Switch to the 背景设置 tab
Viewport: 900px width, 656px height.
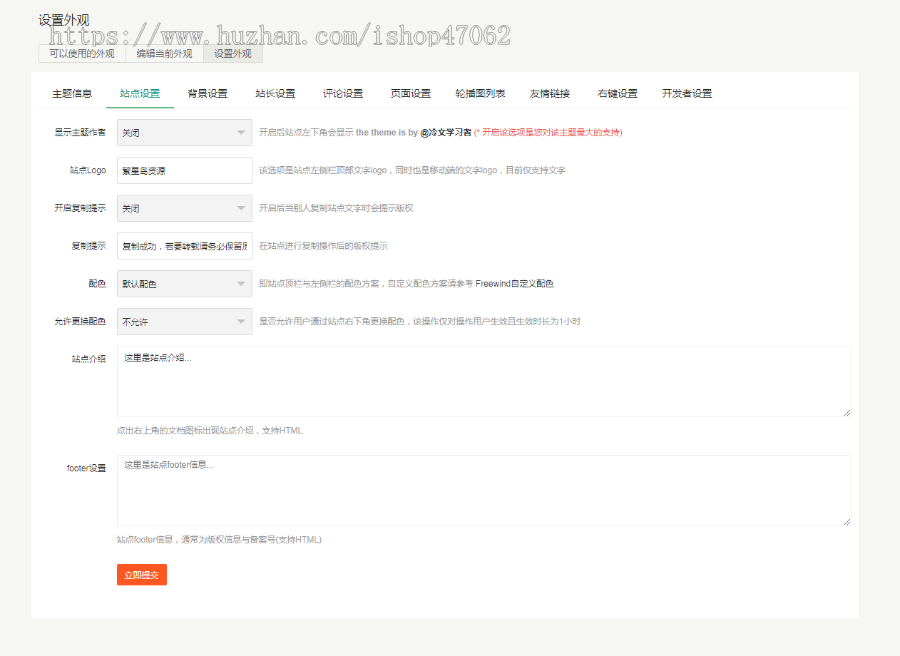(208, 94)
